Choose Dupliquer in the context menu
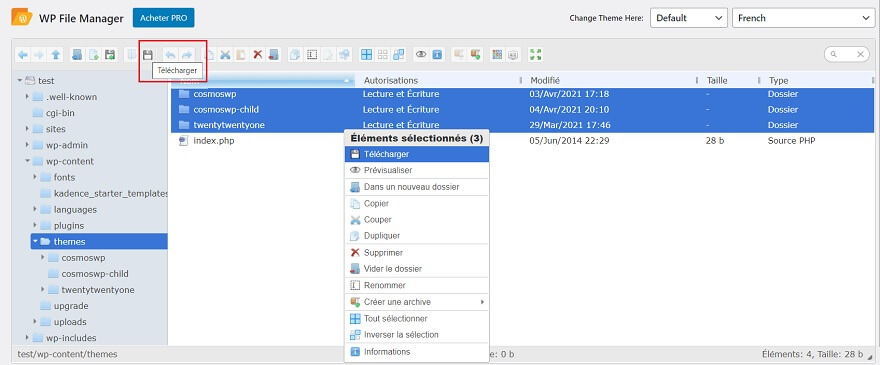Screen dimensions: 880x365 coord(417,236)
